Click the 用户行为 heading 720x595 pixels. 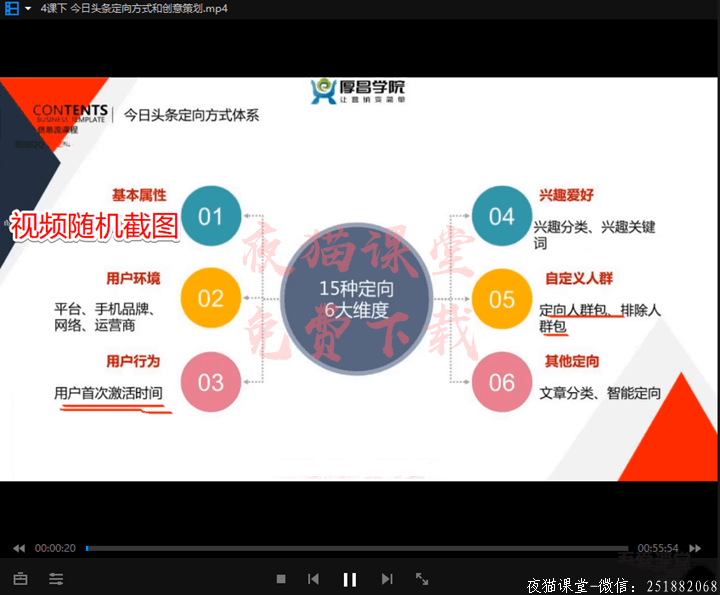(x=134, y=361)
